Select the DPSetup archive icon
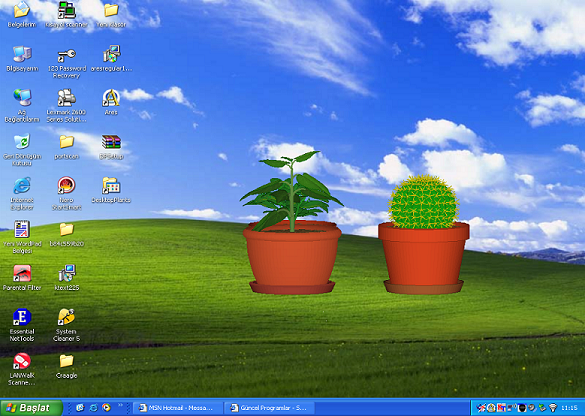This screenshot has width=585, height=416. pos(111,146)
